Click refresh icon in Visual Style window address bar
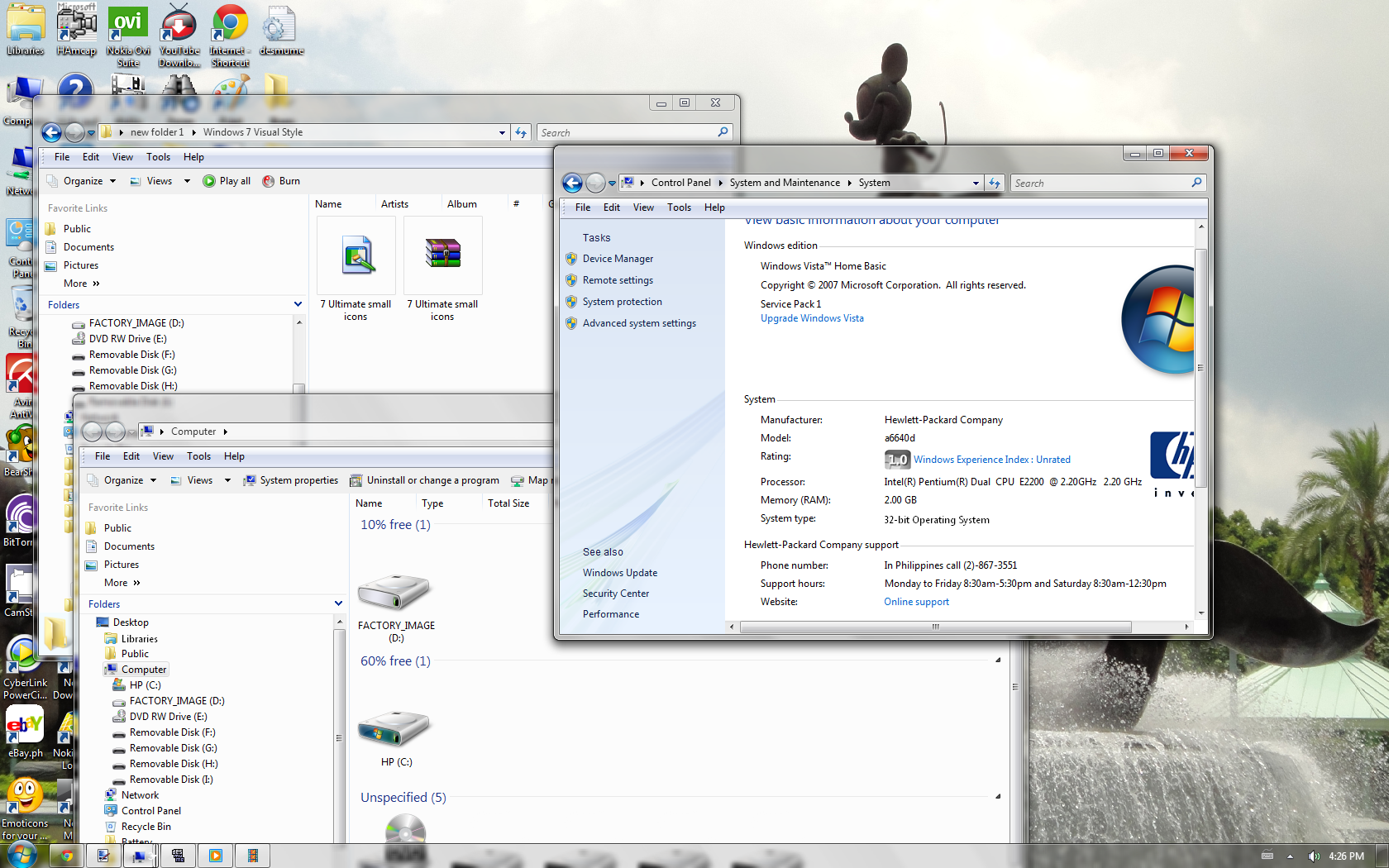The width and height of the screenshot is (1389, 868). point(521,132)
